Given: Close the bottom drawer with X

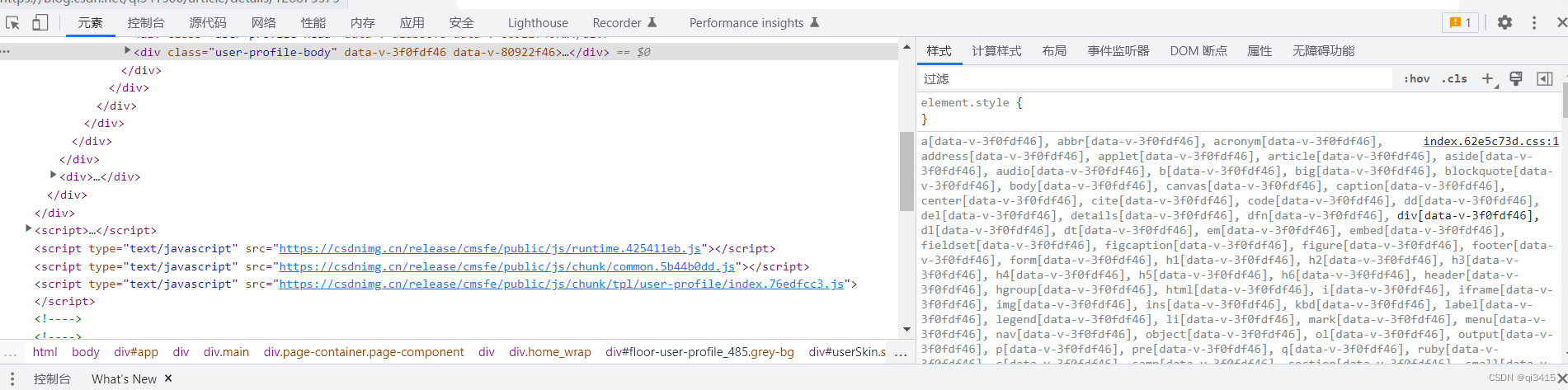Looking at the screenshot, I should 1561,378.
